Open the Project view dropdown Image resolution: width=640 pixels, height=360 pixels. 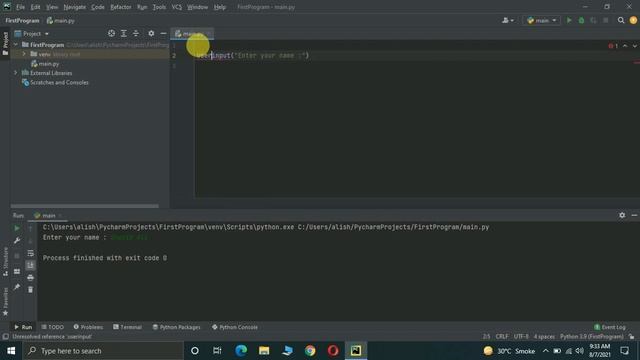click(x=32, y=33)
